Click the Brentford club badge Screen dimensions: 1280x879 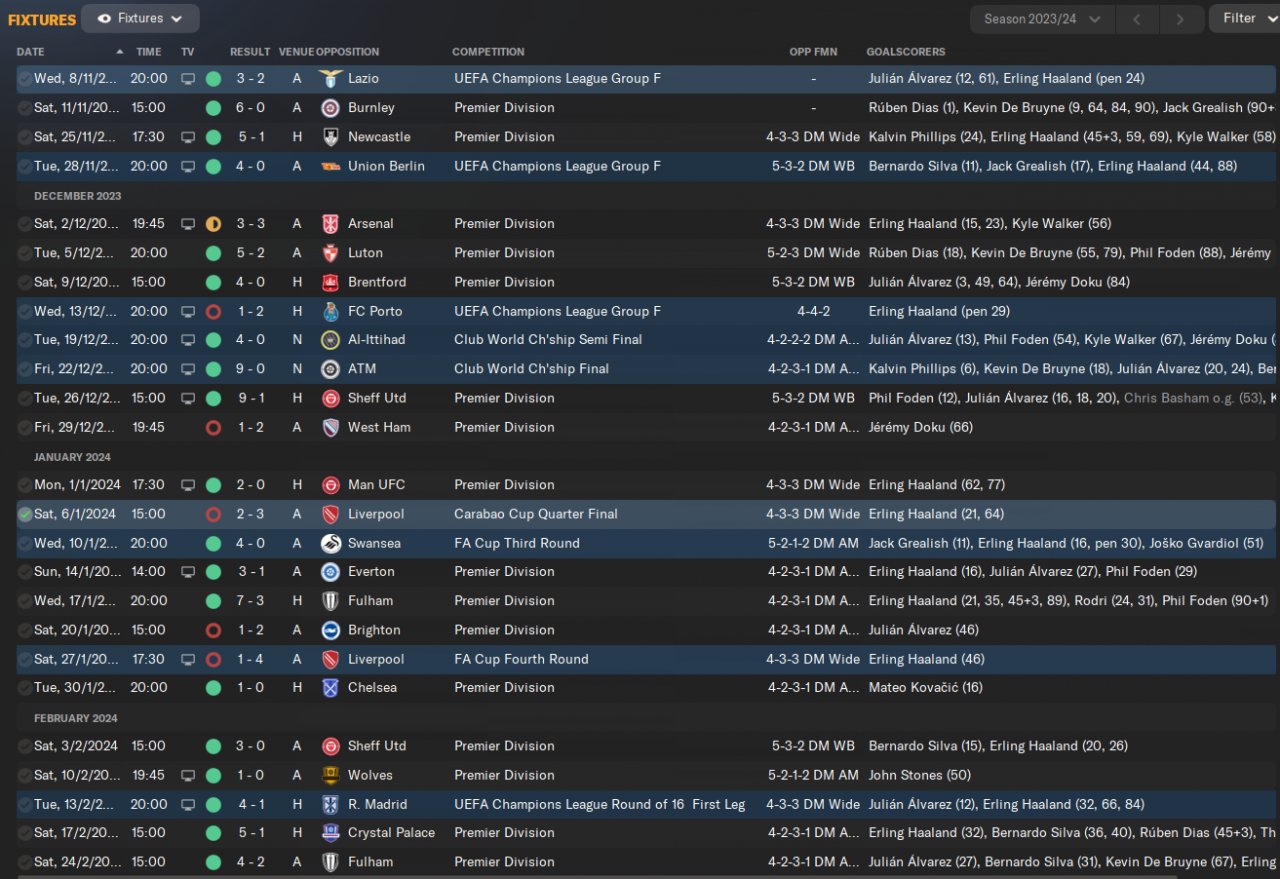coord(330,282)
